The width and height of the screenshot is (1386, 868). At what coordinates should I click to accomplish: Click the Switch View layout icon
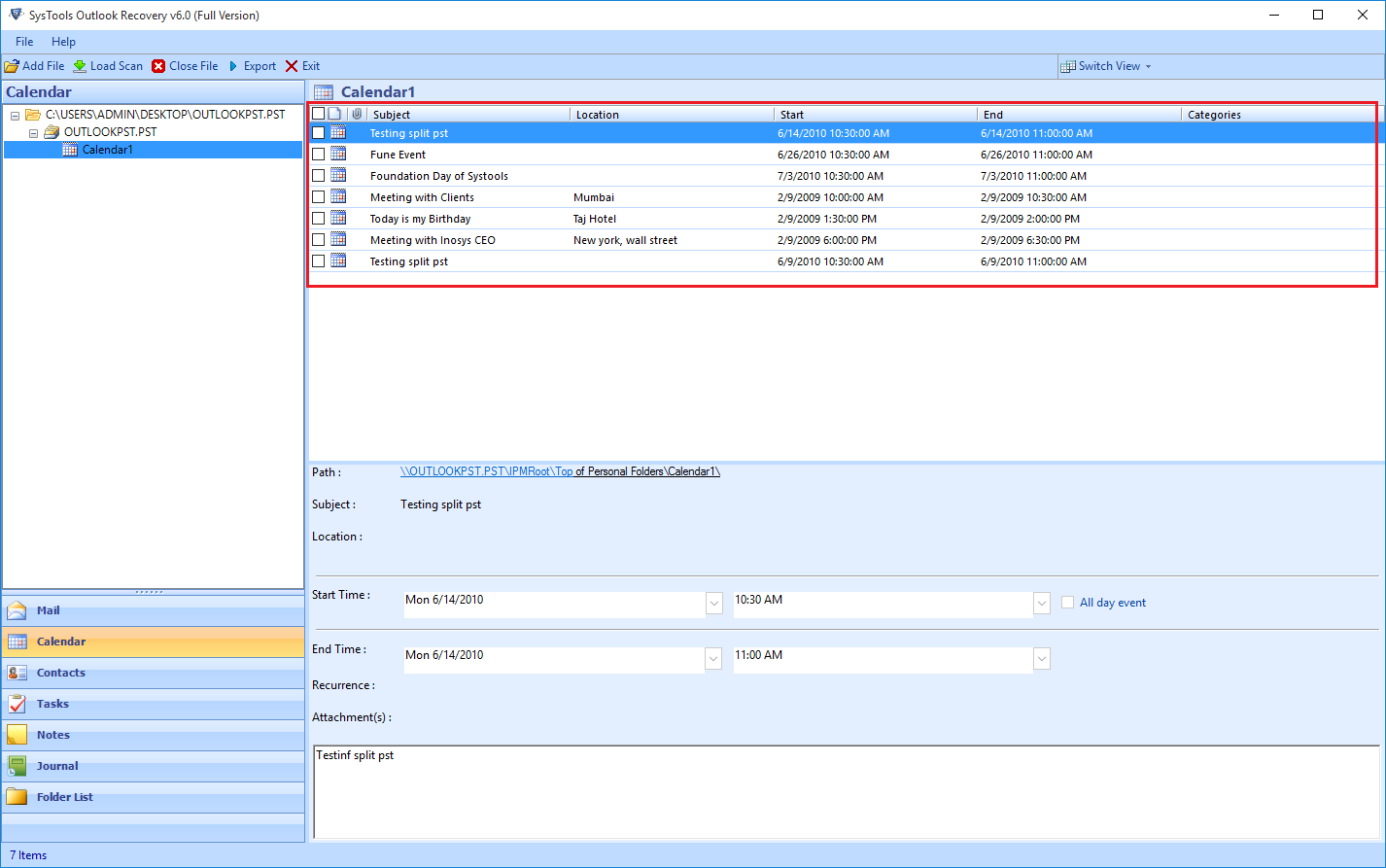coord(1068,66)
